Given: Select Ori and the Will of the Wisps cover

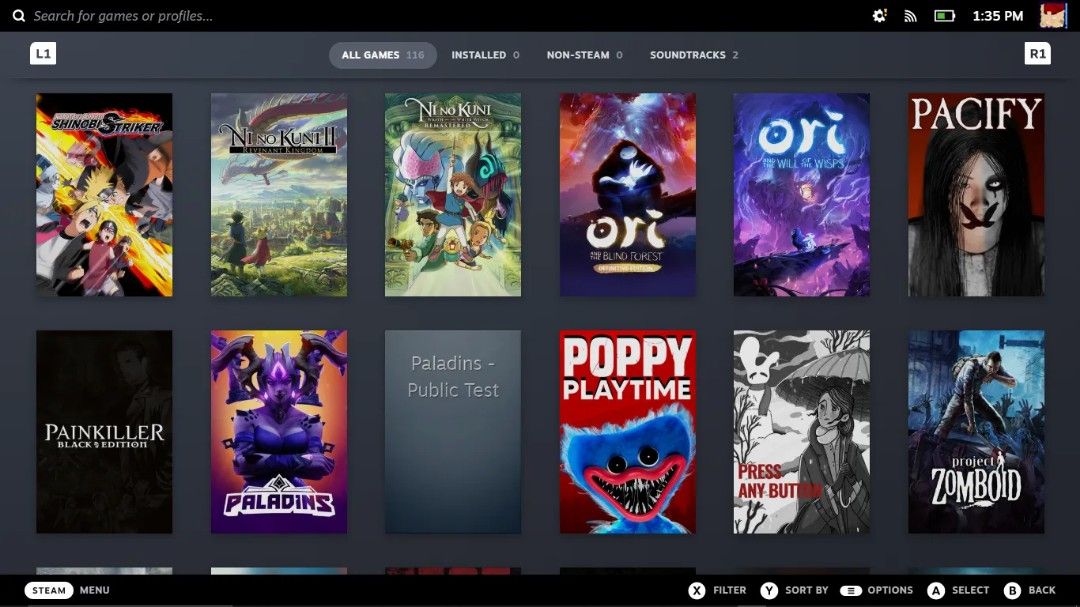Looking at the screenshot, I should 802,195.
